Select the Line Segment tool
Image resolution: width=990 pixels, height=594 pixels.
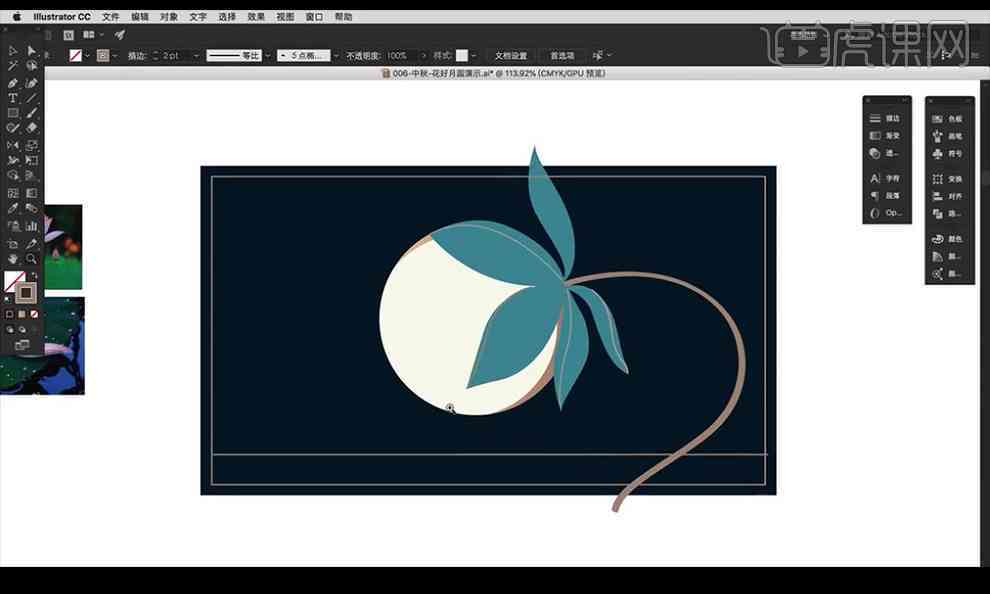[x=32, y=98]
